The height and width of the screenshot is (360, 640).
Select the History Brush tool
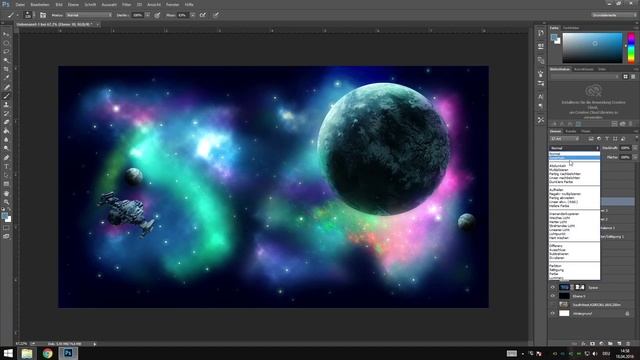click(x=6, y=113)
